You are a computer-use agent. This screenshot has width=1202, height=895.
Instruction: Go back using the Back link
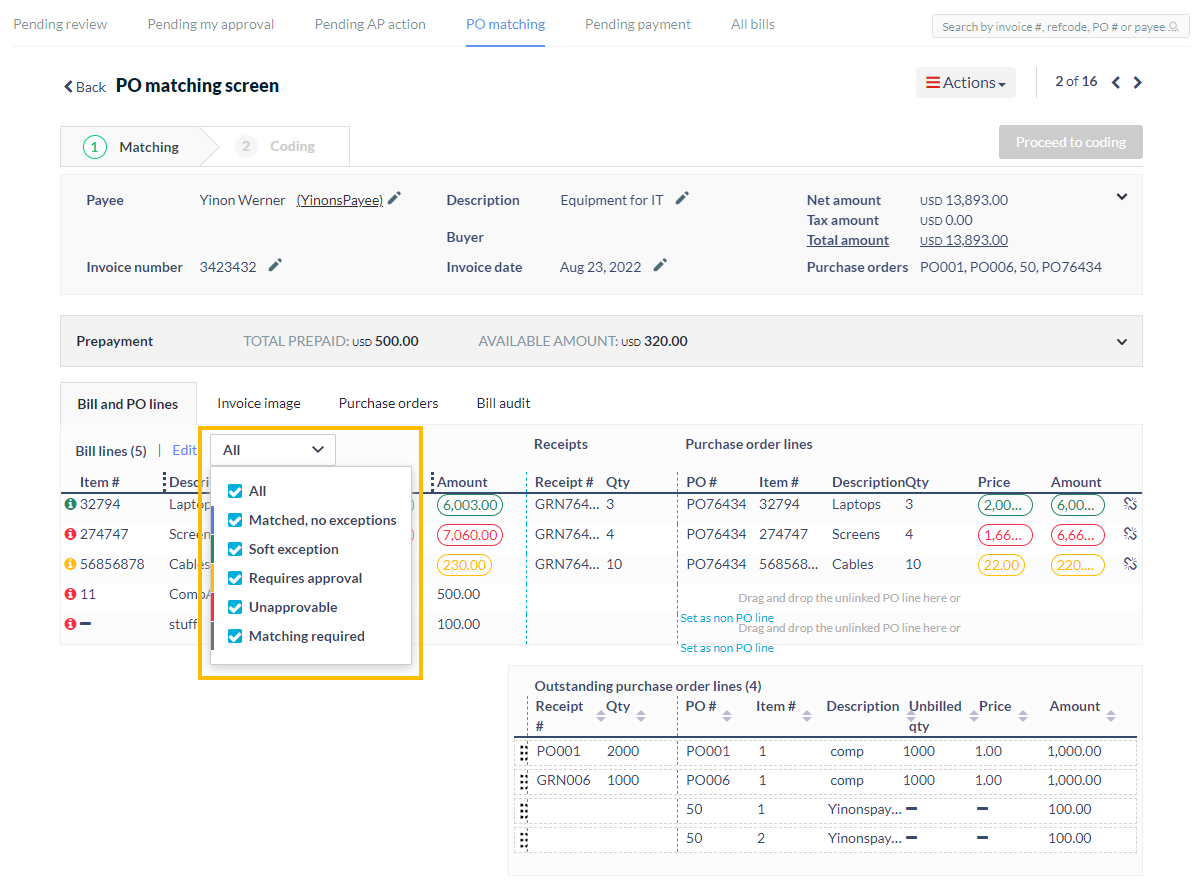click(85, 87)
